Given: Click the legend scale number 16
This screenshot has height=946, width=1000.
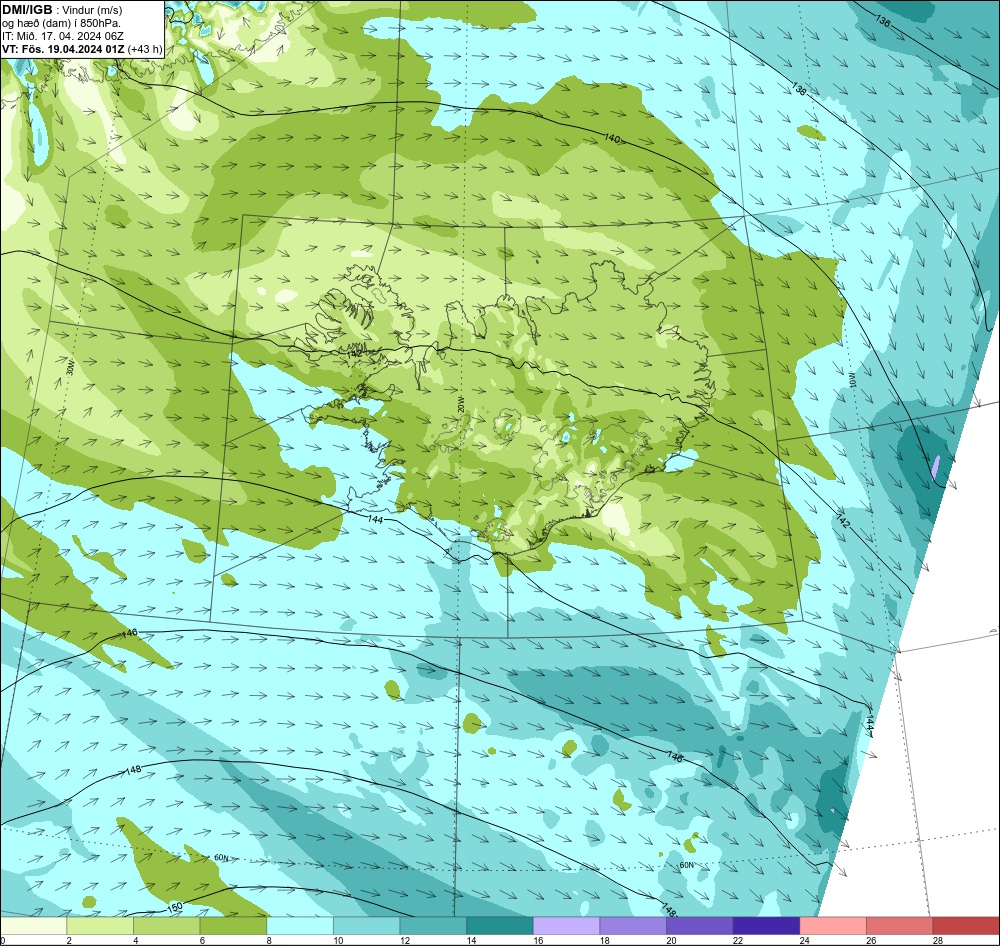Looking at the screenshot, I should pyautogui.click(x=538, y=940).
